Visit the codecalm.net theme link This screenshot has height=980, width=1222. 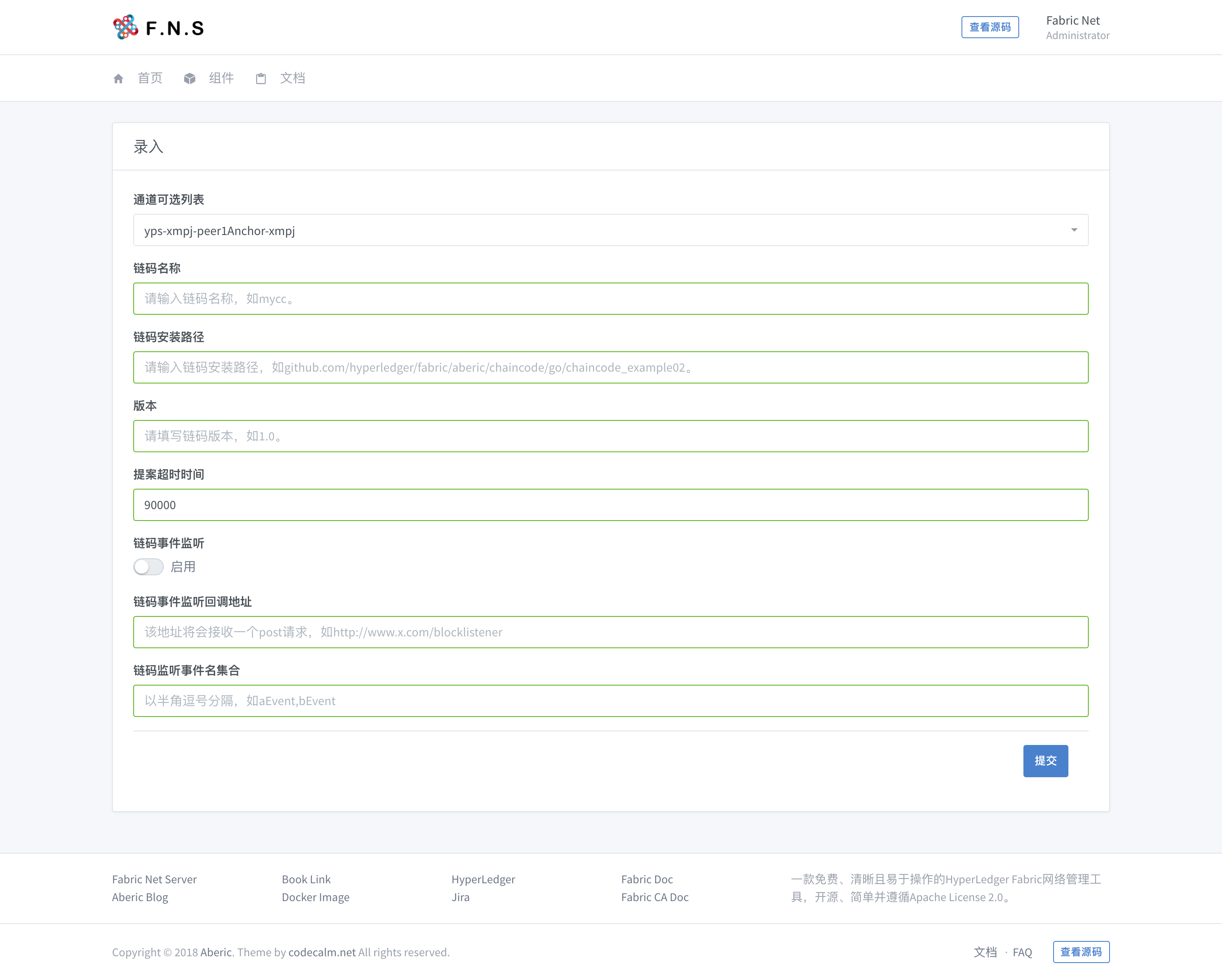click(322, 952)
